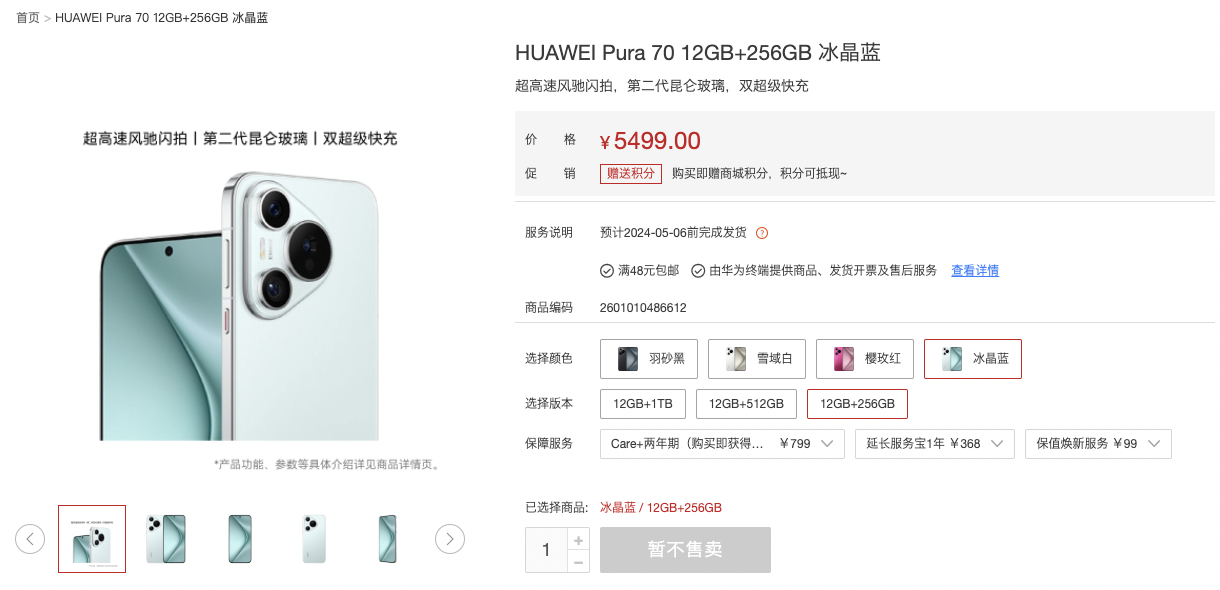The width and height of the screenshot is (1220, 590).
Task: Go to 首页 in the breadcrumb
Action: coord(28,18)
